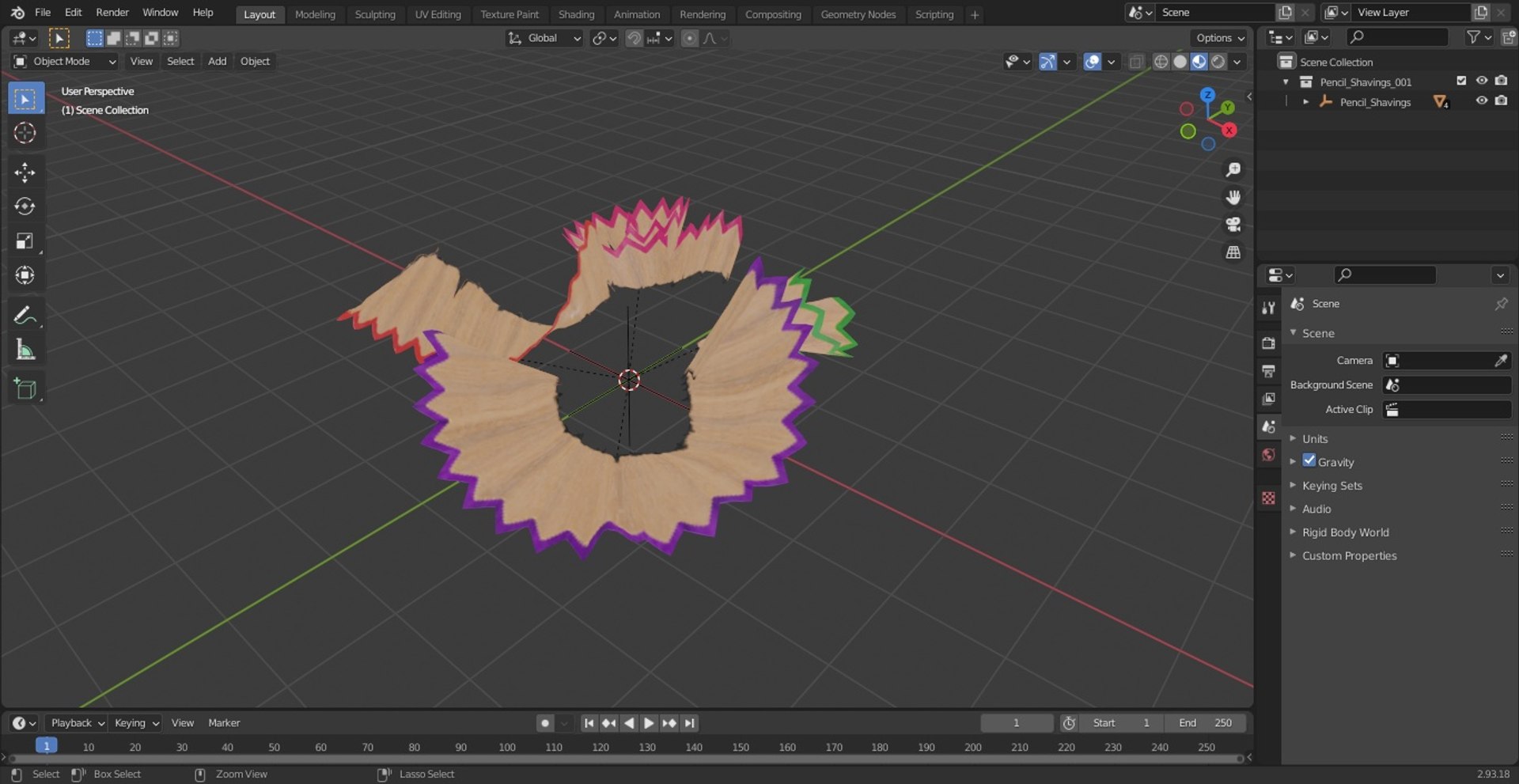
Task: Click the End frame field
Action: 1205,723
